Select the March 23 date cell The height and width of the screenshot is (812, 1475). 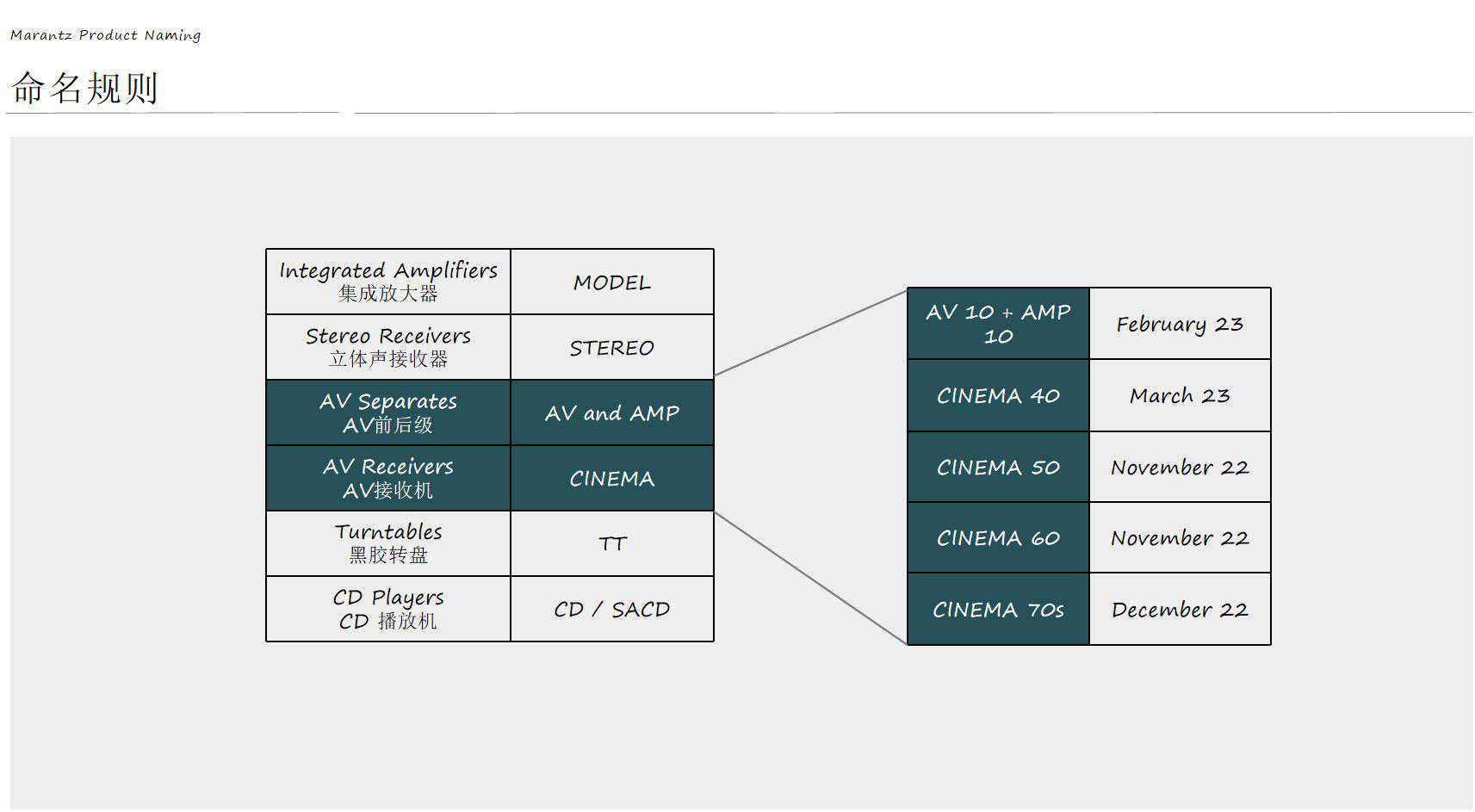point(1180,396)
